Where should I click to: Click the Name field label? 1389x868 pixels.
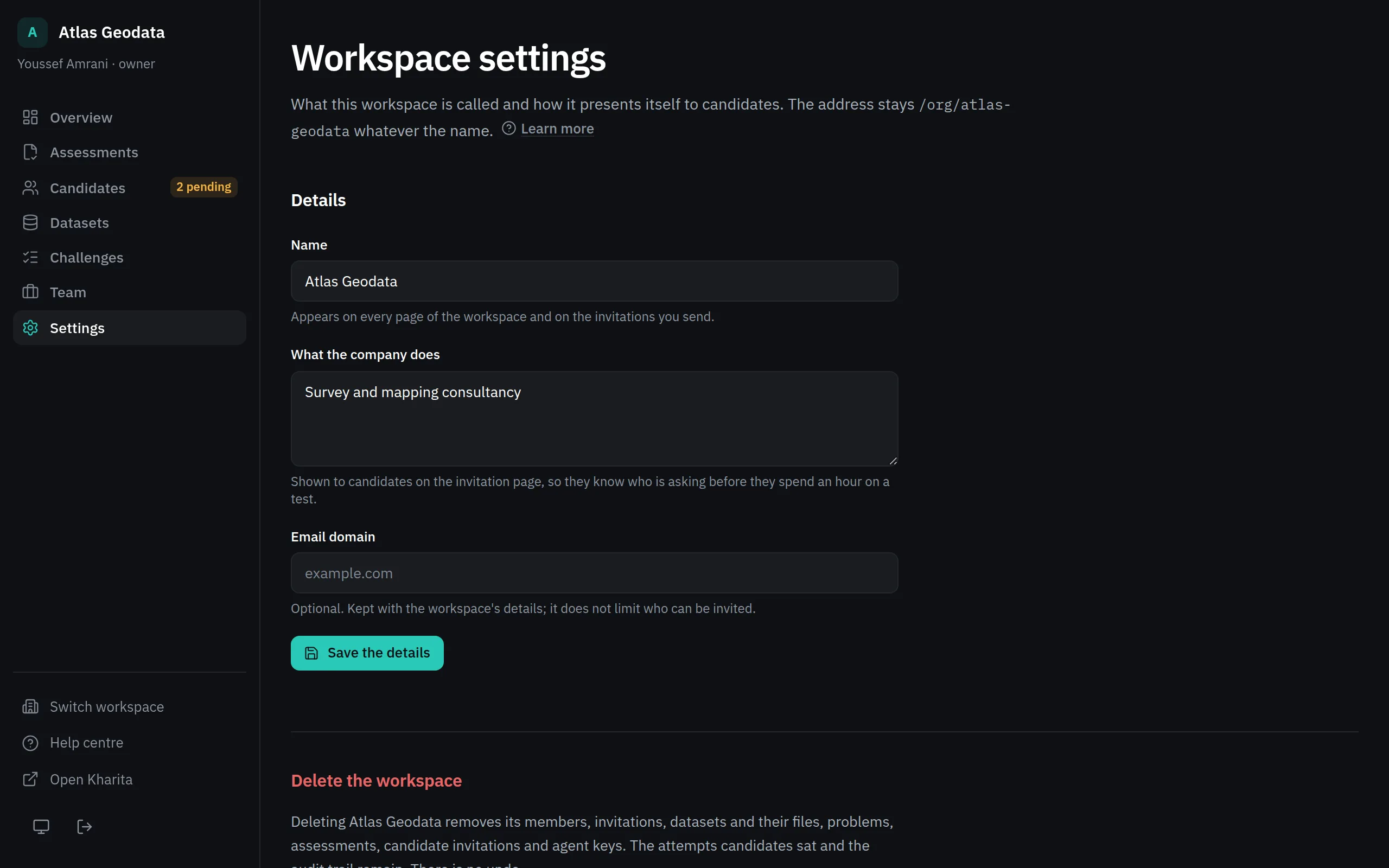[x=309, y=245]
